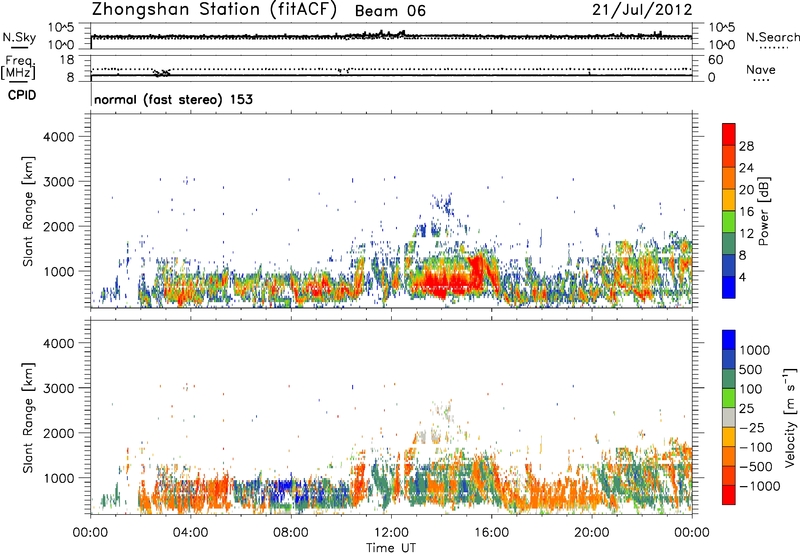Click the 'Power [dB]' colorbar label
This screenshot has height=554, width=800.
coord(763,211)
